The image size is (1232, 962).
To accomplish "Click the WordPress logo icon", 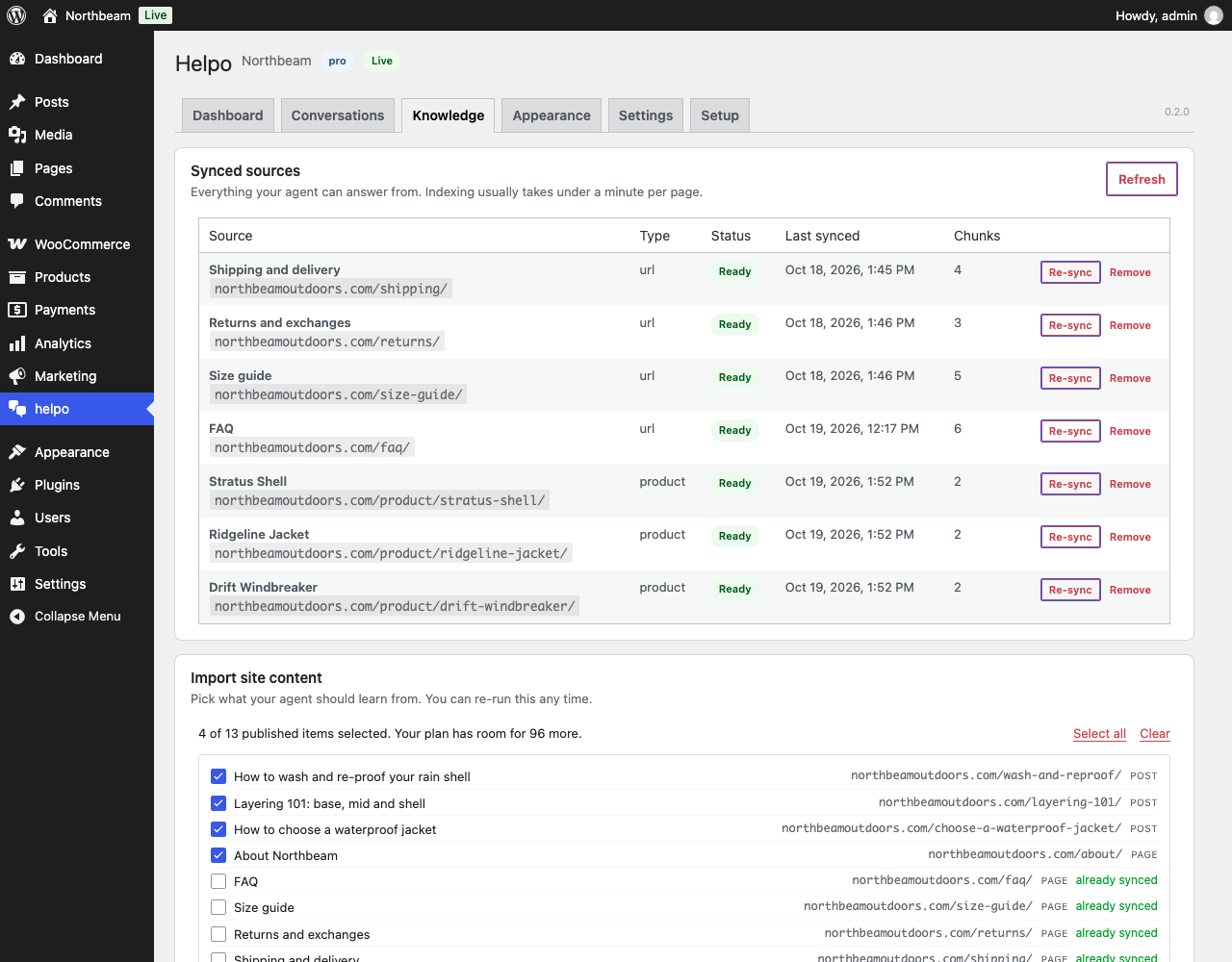I will point(16,15).
